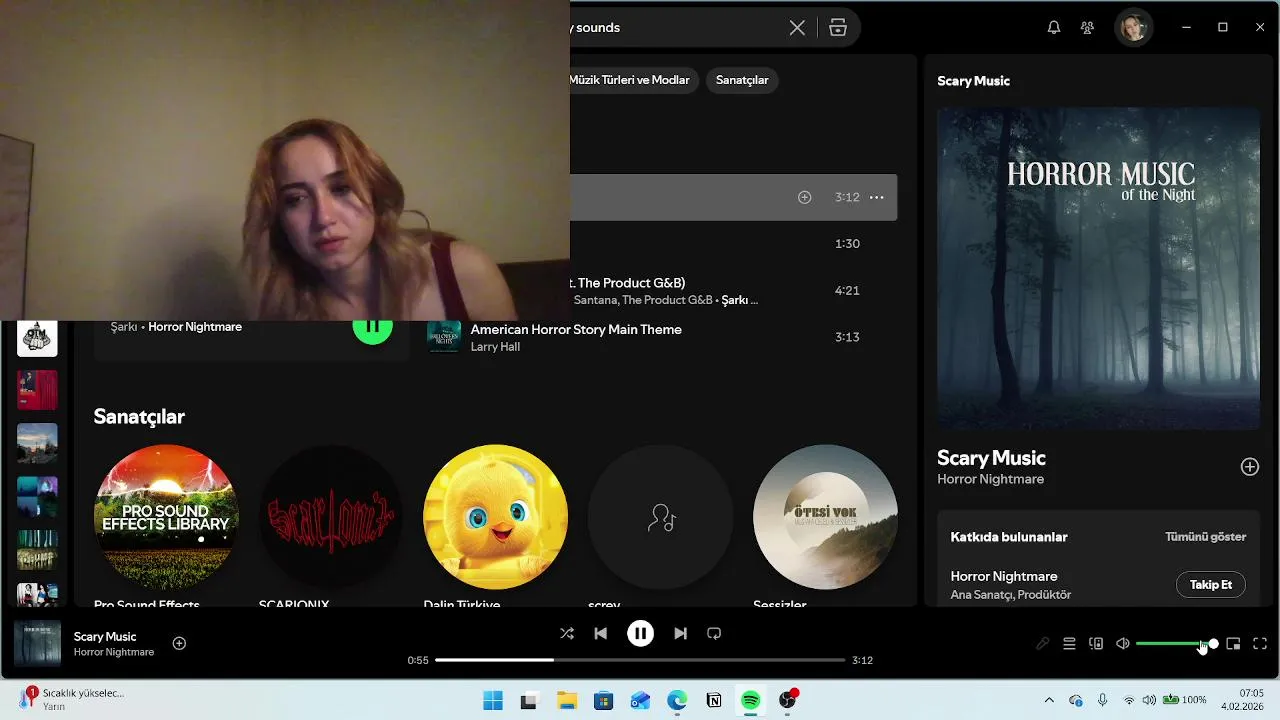
Task: Show hidden system tray icons
Action: point(1049,700)
